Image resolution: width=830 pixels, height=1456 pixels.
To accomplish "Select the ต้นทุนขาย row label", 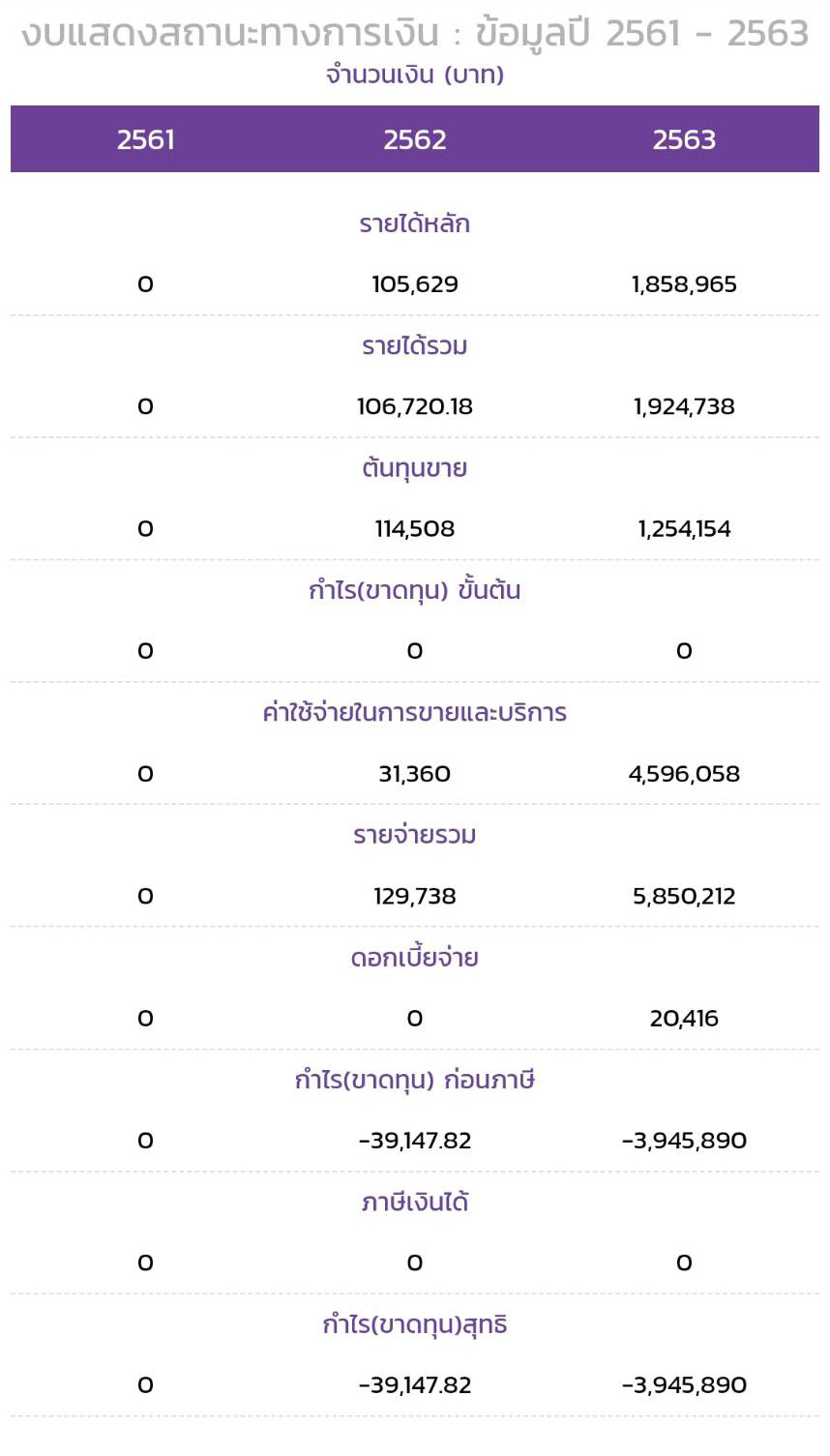I will click(x=415, y=468).
